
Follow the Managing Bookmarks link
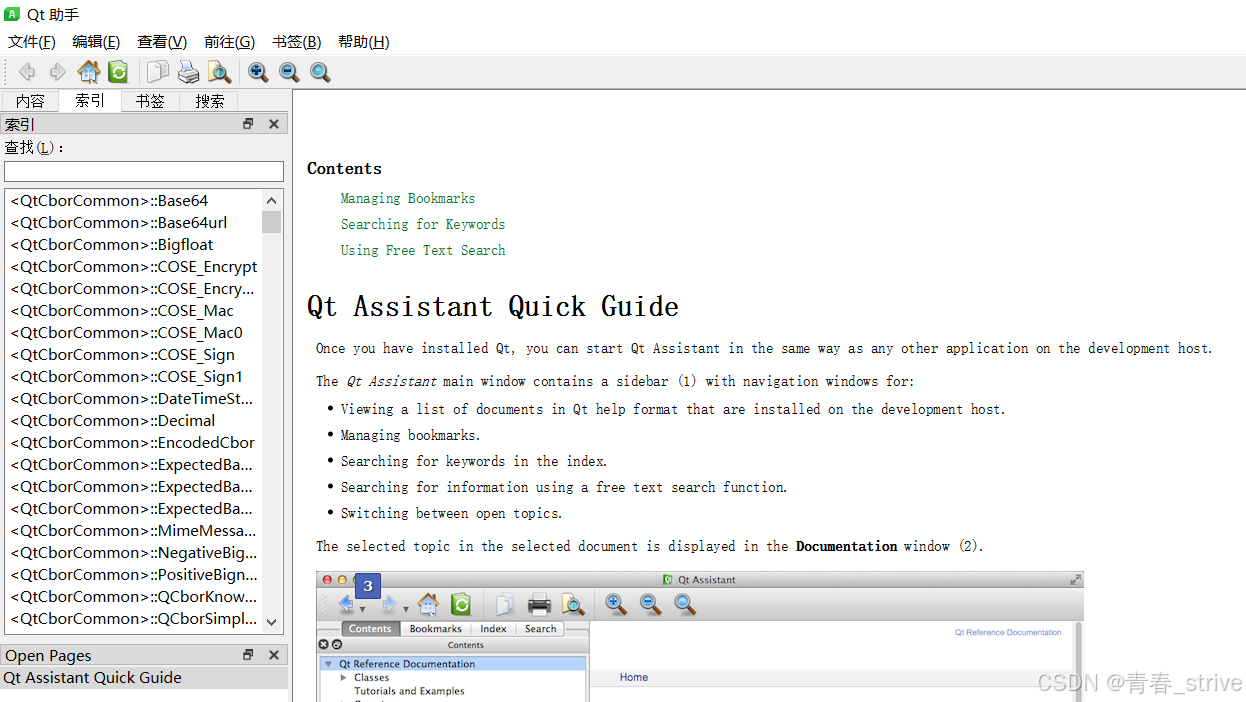[408, 198]
